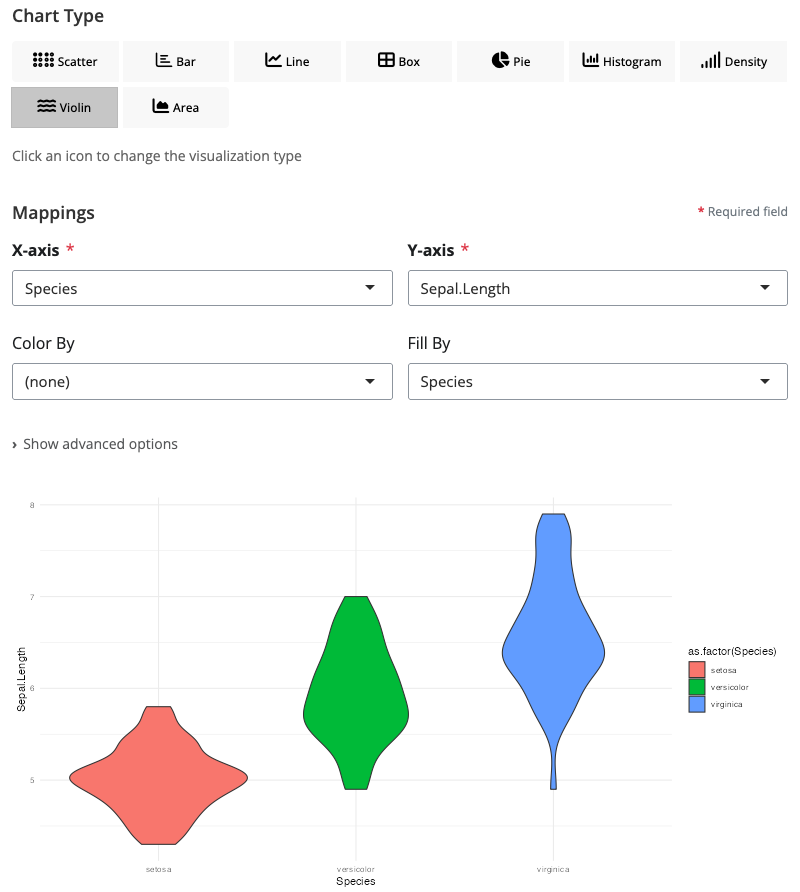800x892 pixels.
Task: Select the Pie chart icon
Action: [510, 61]
